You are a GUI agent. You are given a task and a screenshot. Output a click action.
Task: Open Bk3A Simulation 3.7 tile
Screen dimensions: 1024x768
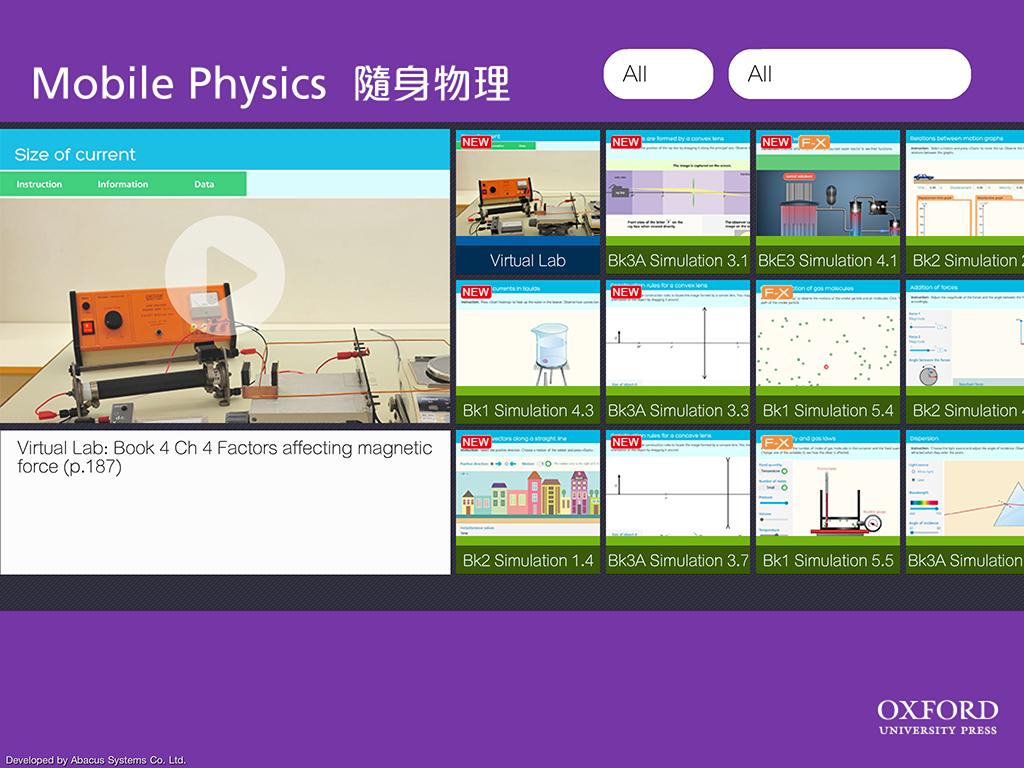pos(678,502)
